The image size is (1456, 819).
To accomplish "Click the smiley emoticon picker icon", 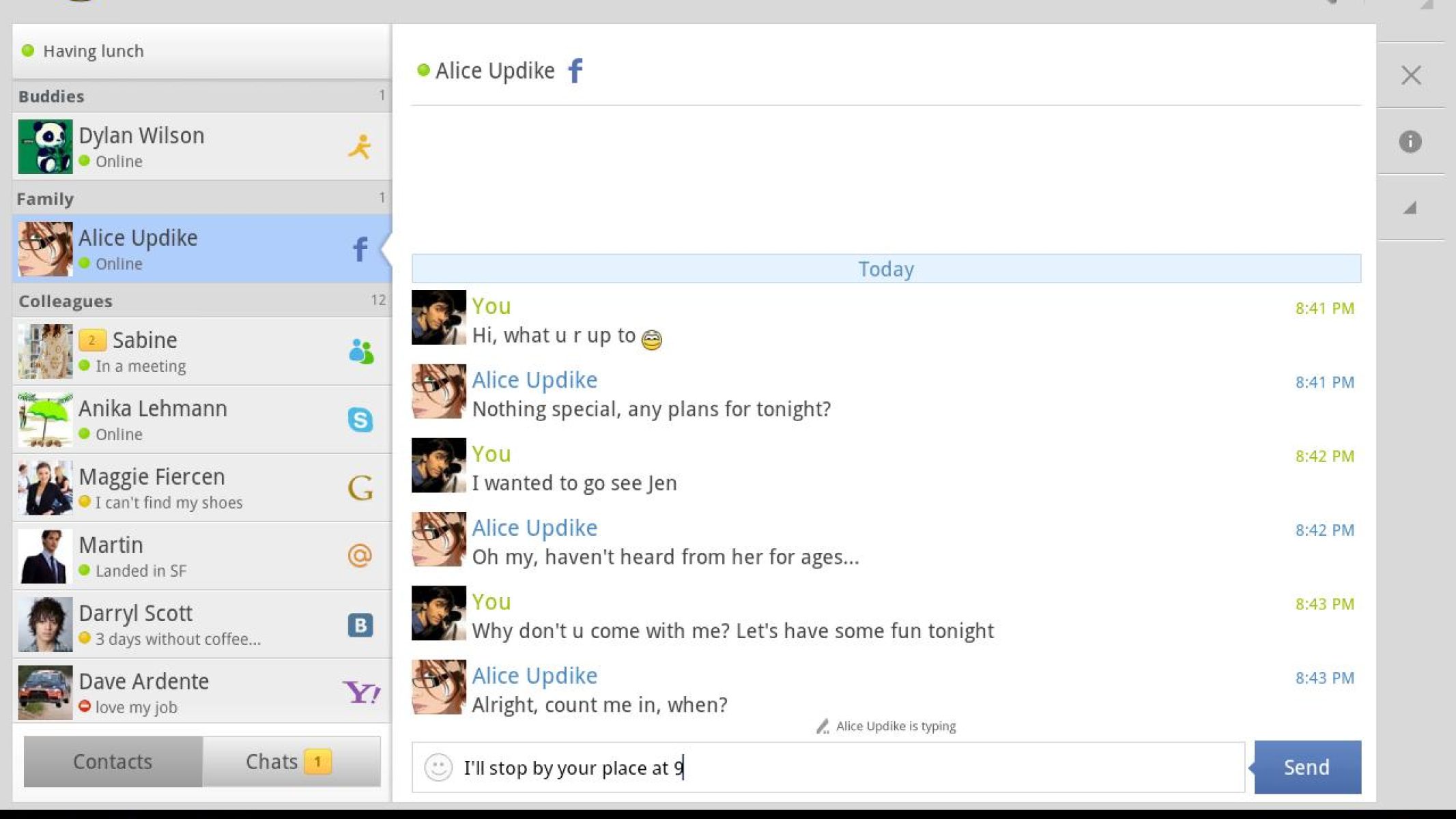I will 438,767.
